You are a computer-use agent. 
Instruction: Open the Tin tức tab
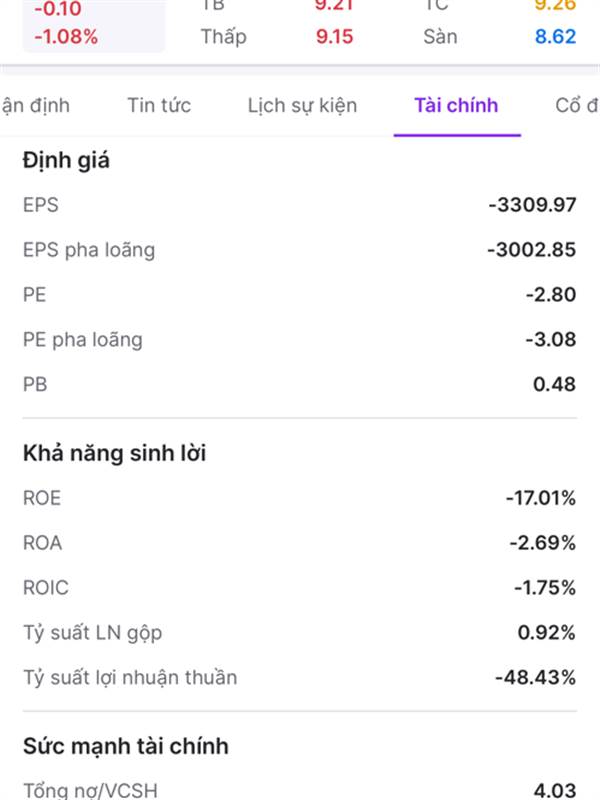159,106
